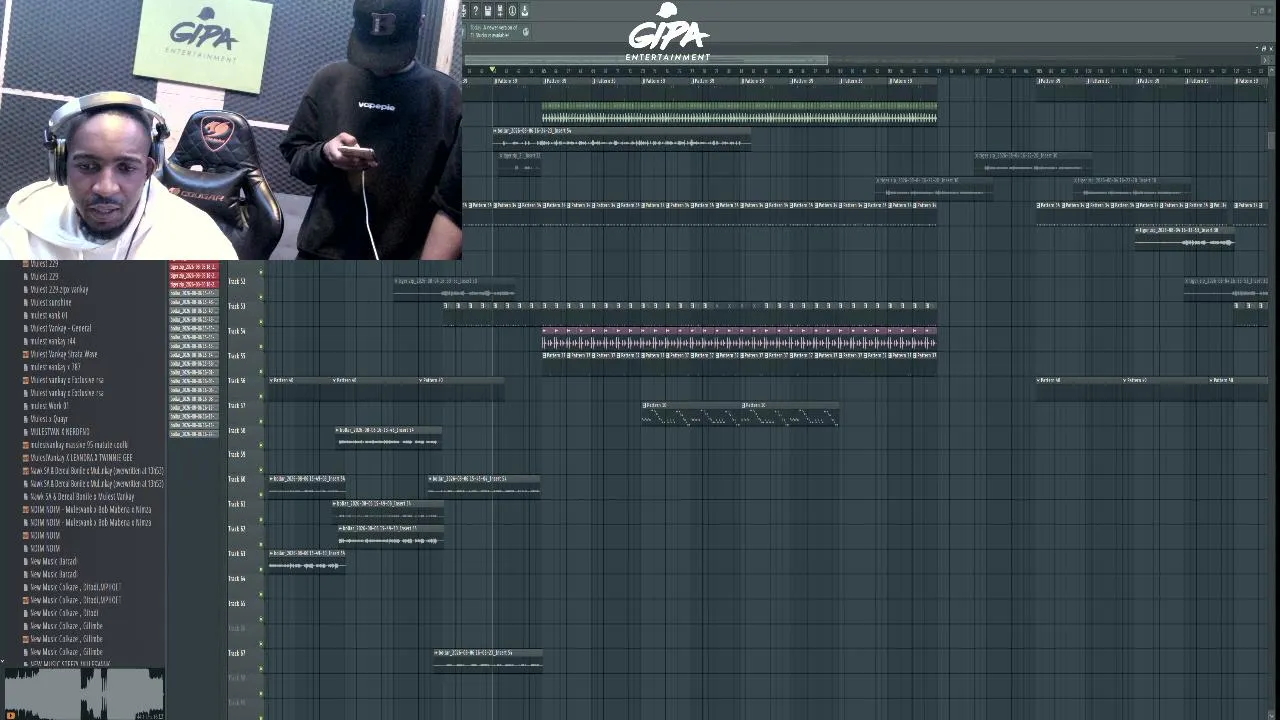Click the waveform of Track 58 audio clip
The width and height of the screenshot is (1280, 720).
[388, 442]
